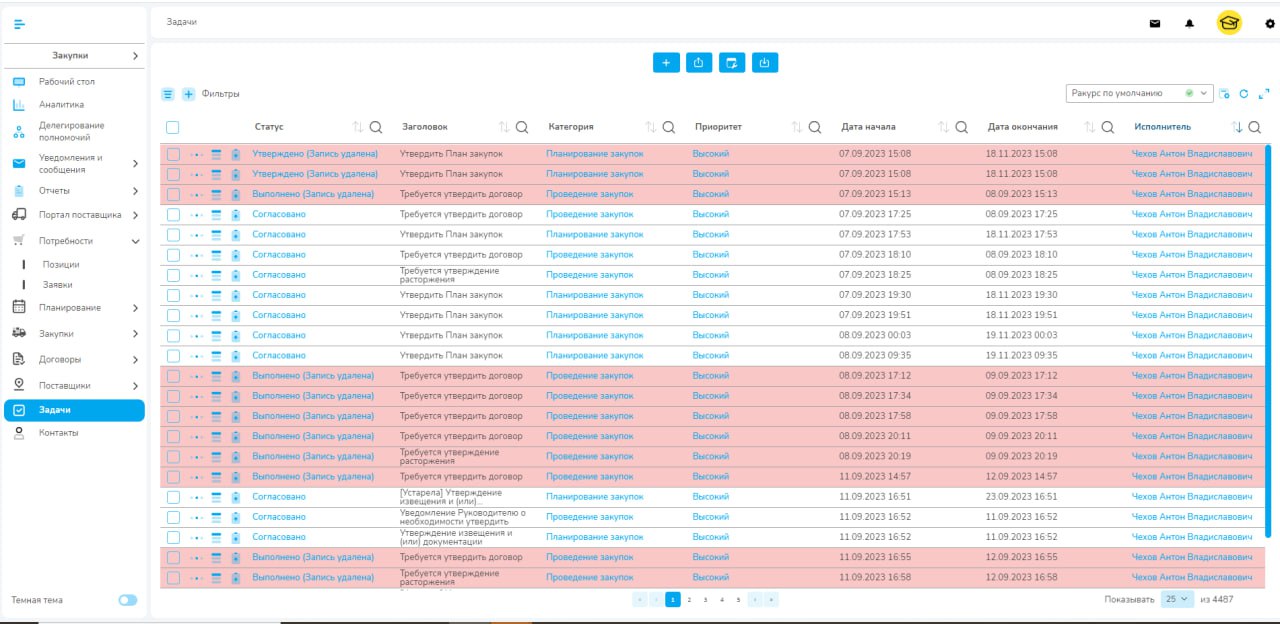Search within the Категория column
Screen dimensions: 1280x624
coord(669,127)
